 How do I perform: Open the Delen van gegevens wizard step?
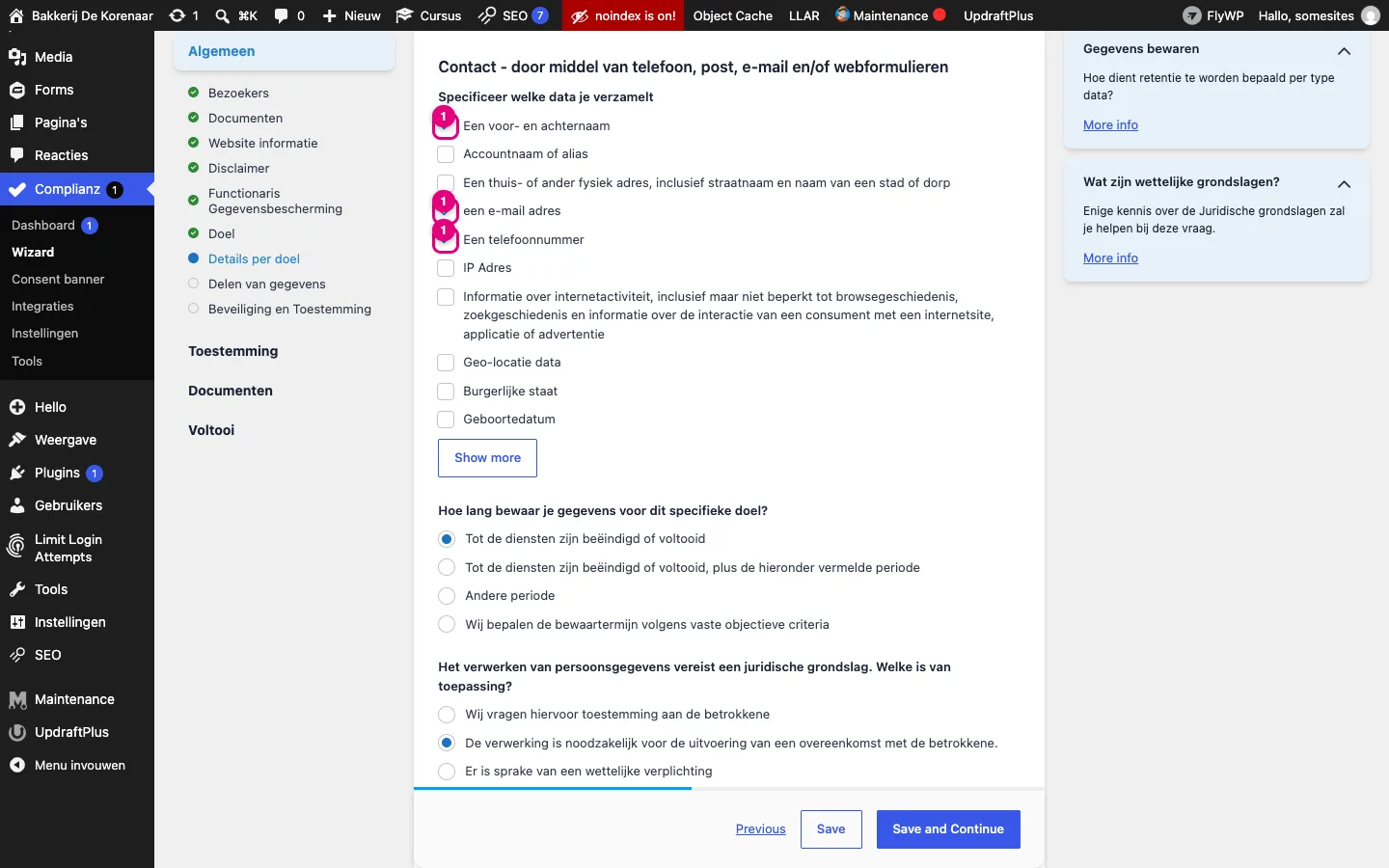click(x=267, y=284)
